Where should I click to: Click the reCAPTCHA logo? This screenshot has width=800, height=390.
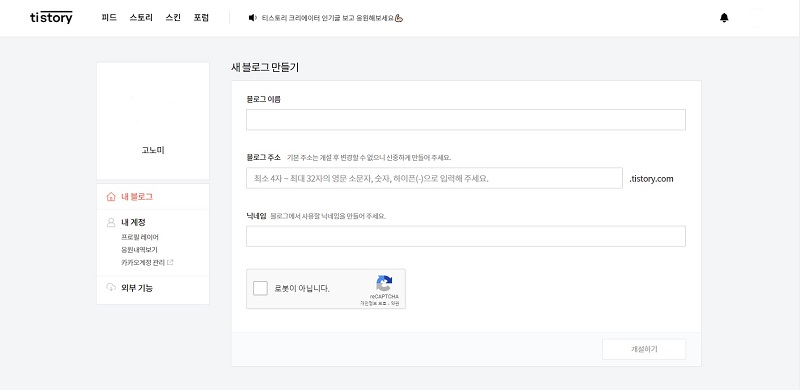click(x=384, y=283)
